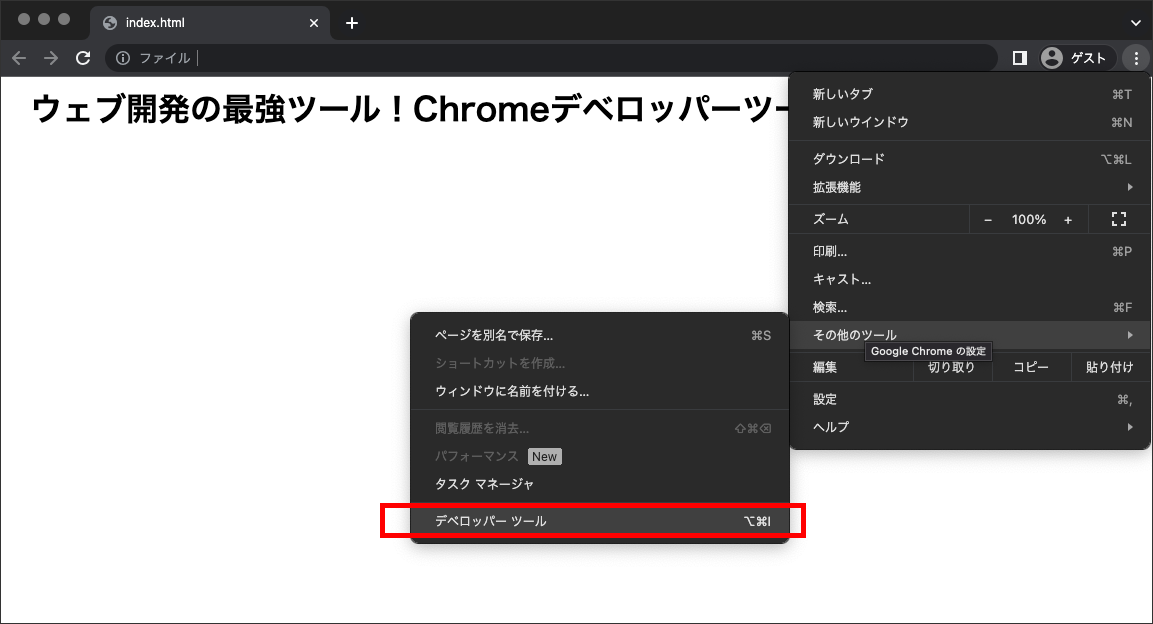1153x624 pixels.
Task: Select 印刷... menu item
Action: (x=970, y=251)
